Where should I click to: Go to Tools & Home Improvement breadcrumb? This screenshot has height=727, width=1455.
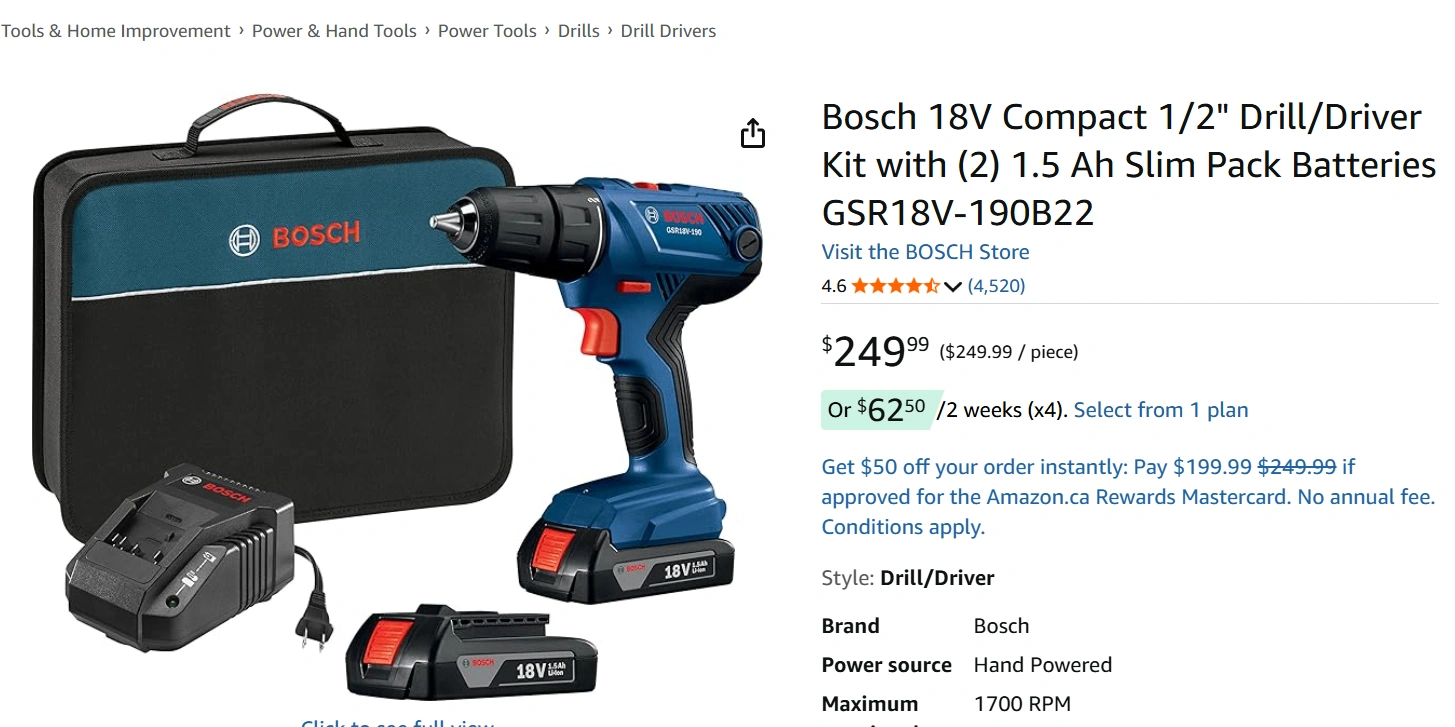[x=116, y=31]
